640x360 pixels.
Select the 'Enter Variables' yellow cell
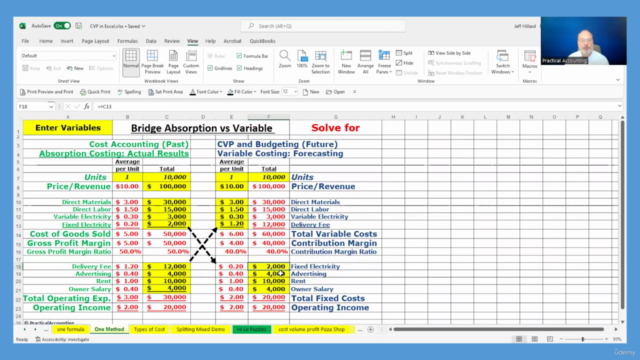[x=68, y=128]
